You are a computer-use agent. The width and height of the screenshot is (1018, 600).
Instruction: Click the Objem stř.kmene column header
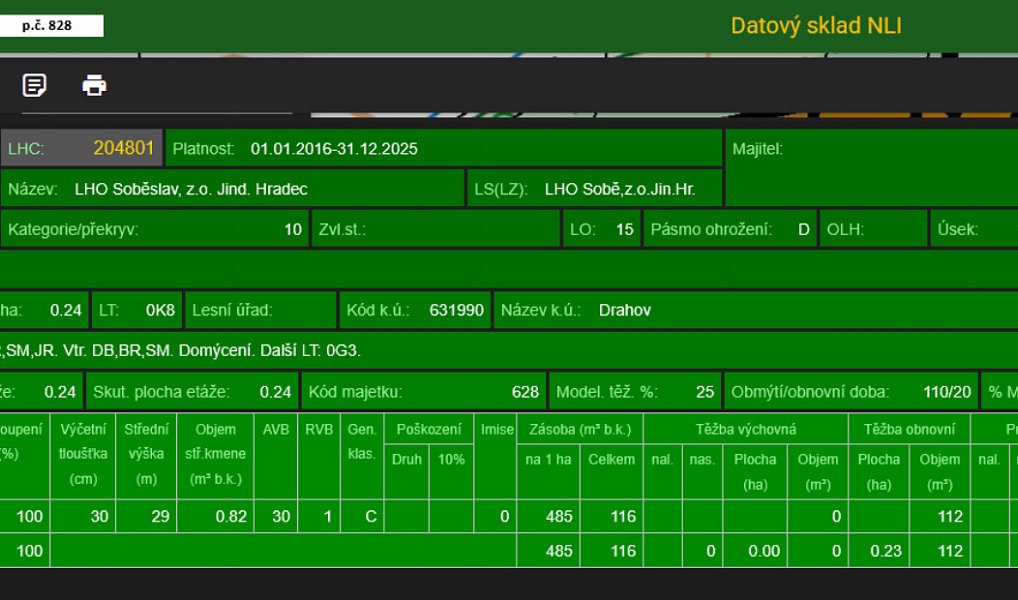click(215, 454)
